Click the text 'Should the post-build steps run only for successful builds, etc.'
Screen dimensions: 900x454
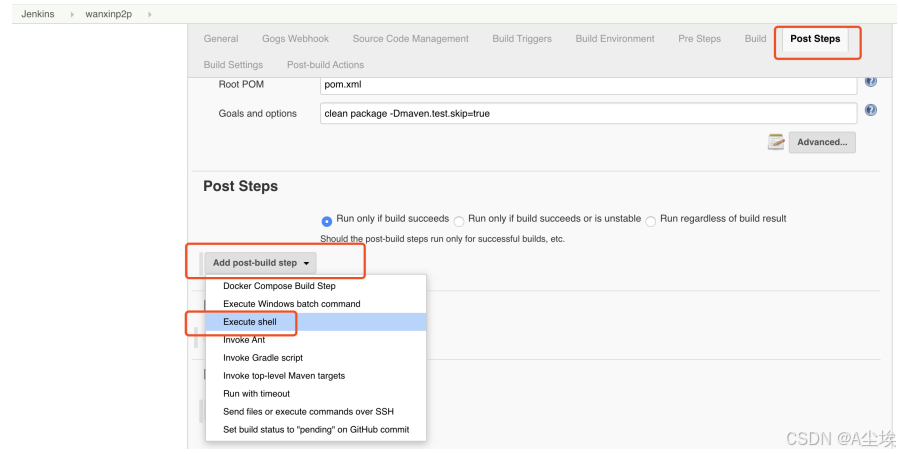(x=443, y=239)
